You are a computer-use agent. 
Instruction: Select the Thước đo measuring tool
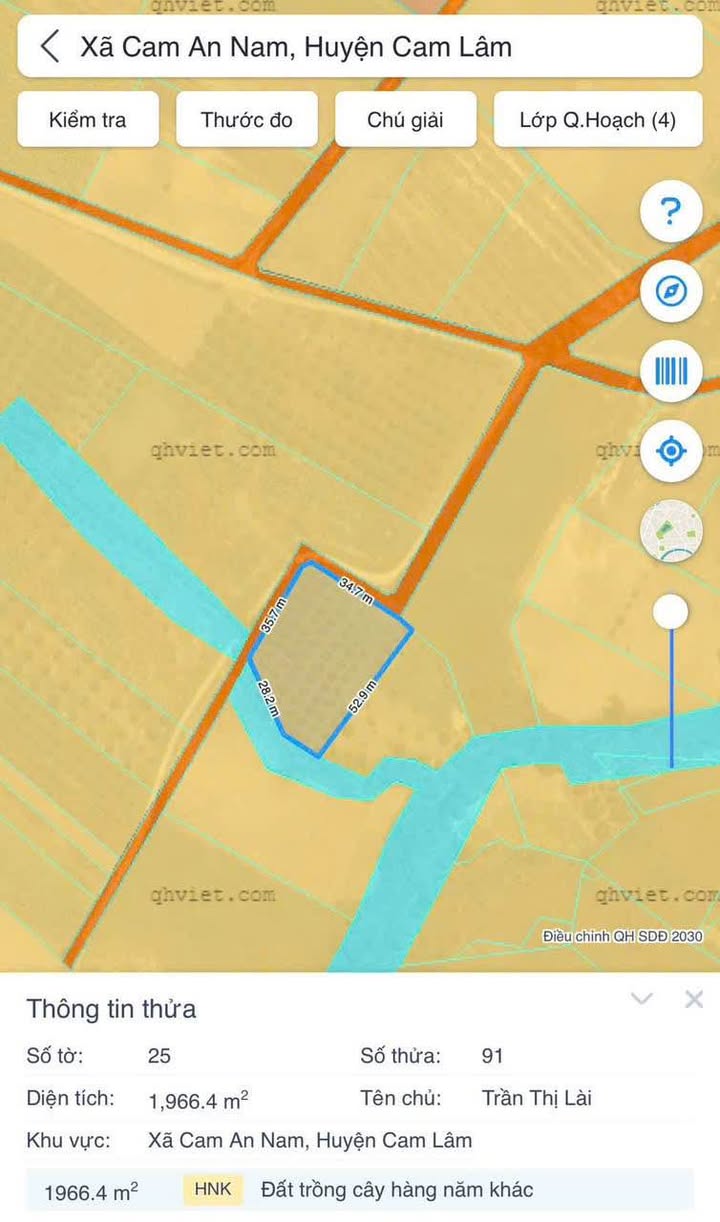pos(247,120)
